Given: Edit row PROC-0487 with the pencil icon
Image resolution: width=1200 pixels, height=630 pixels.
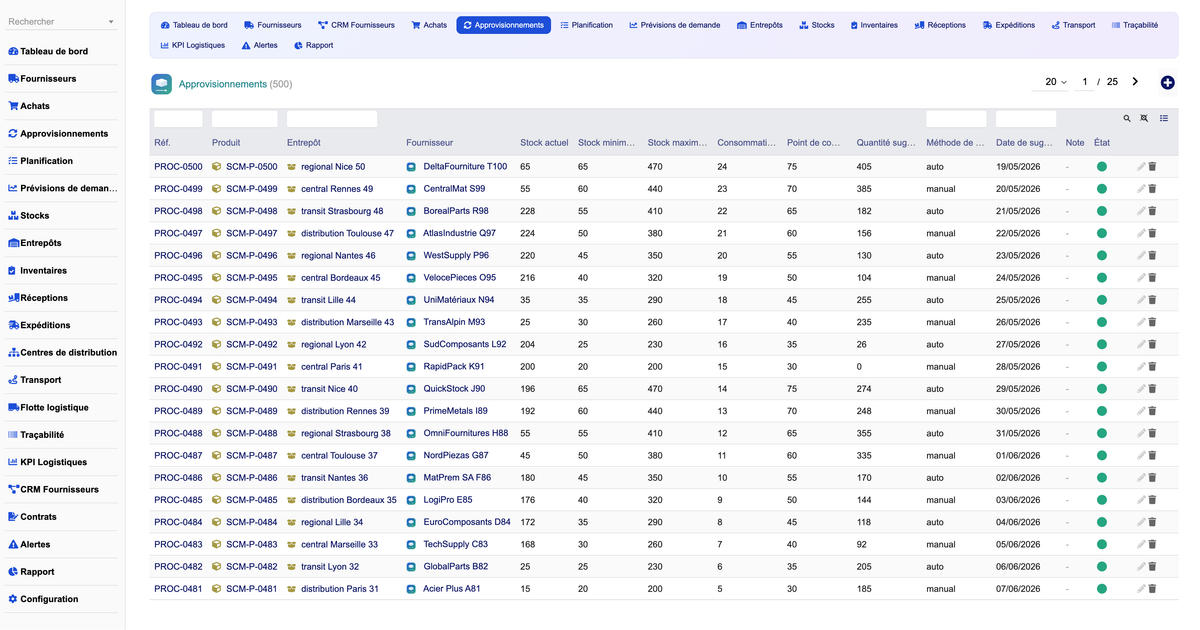Looking at the screenshot, I should 1141,455.
